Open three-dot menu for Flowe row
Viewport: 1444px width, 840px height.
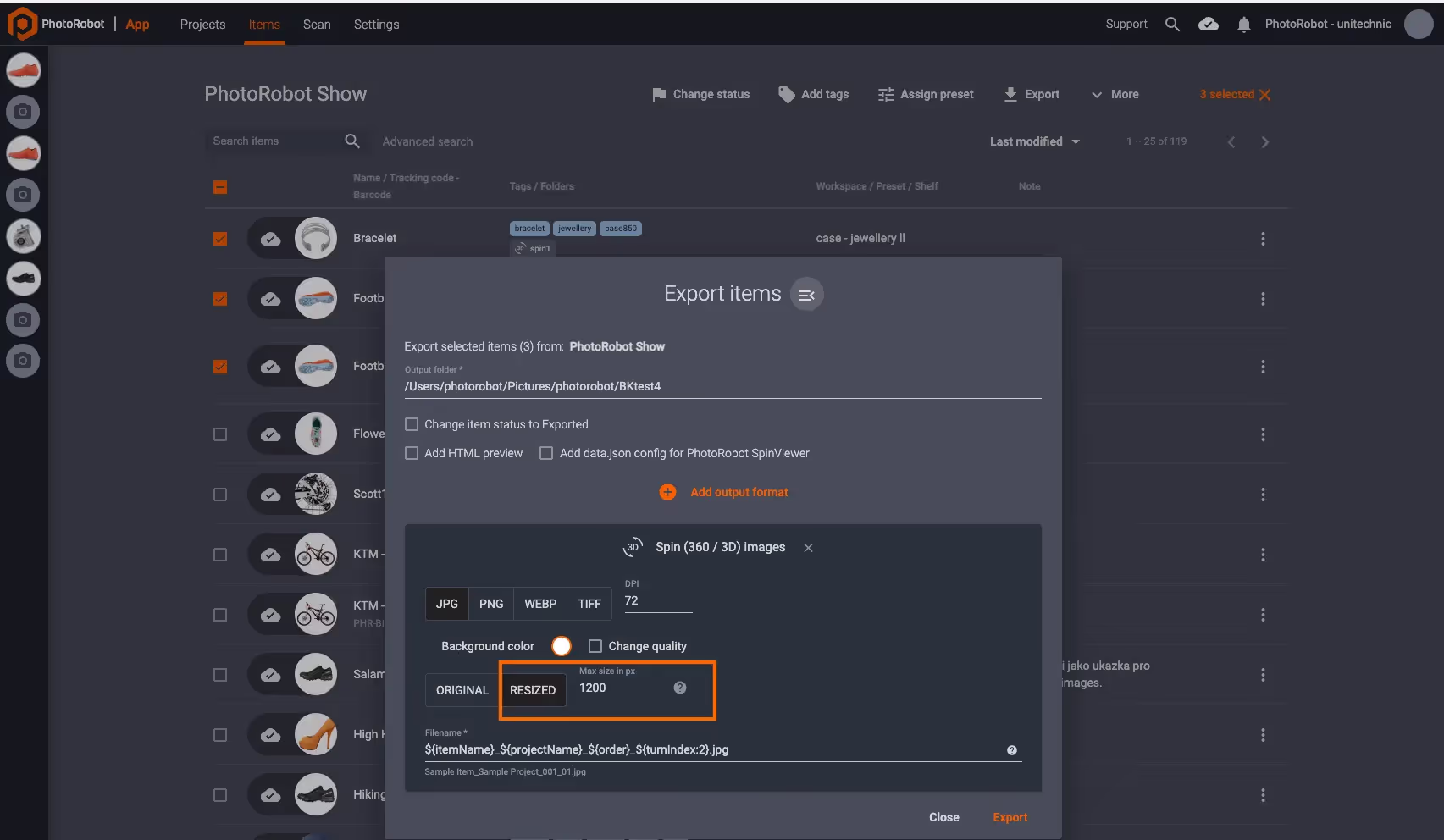(1263, 434)
